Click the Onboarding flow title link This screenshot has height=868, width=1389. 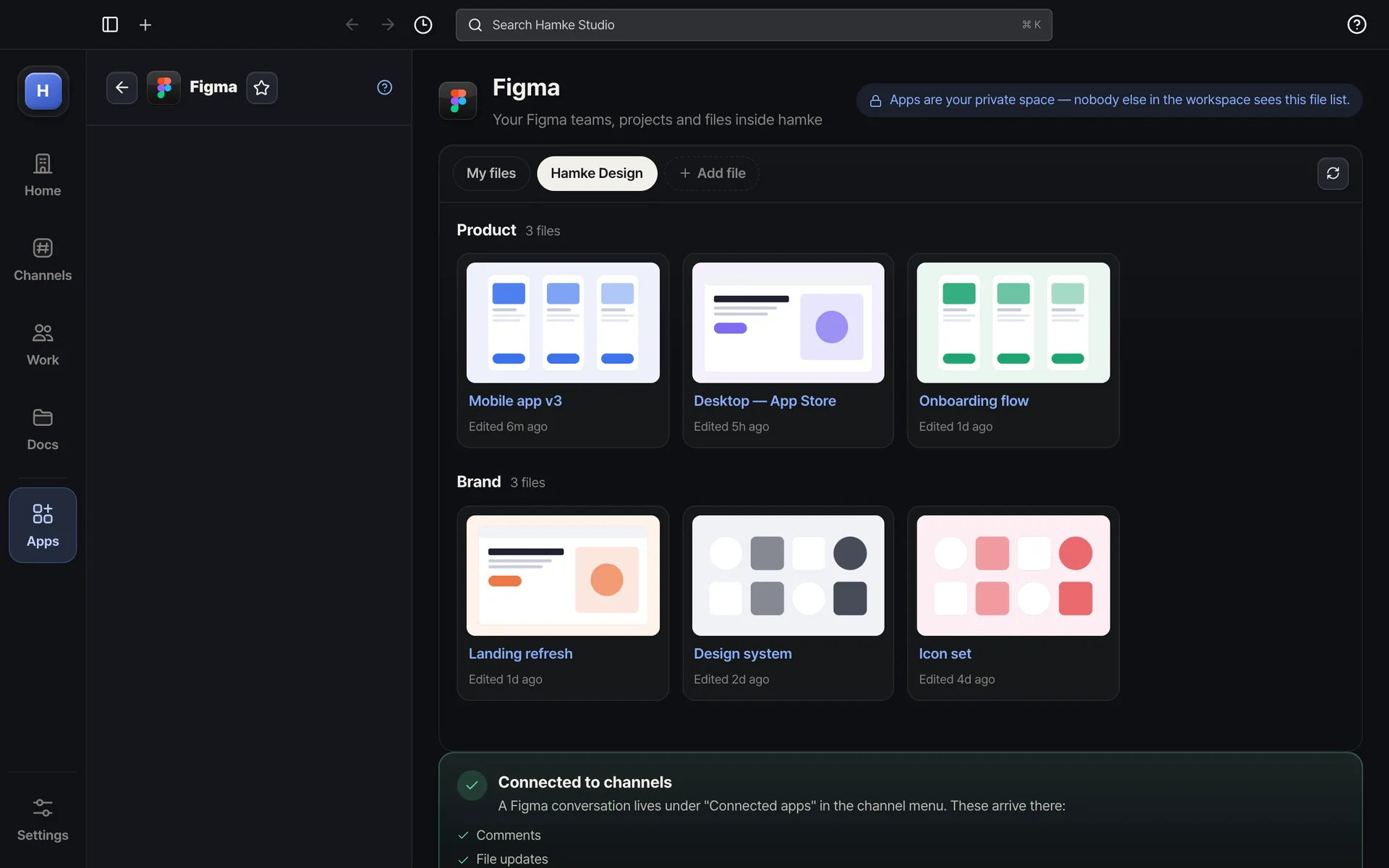pyautogui.click(x=974, y=401)
